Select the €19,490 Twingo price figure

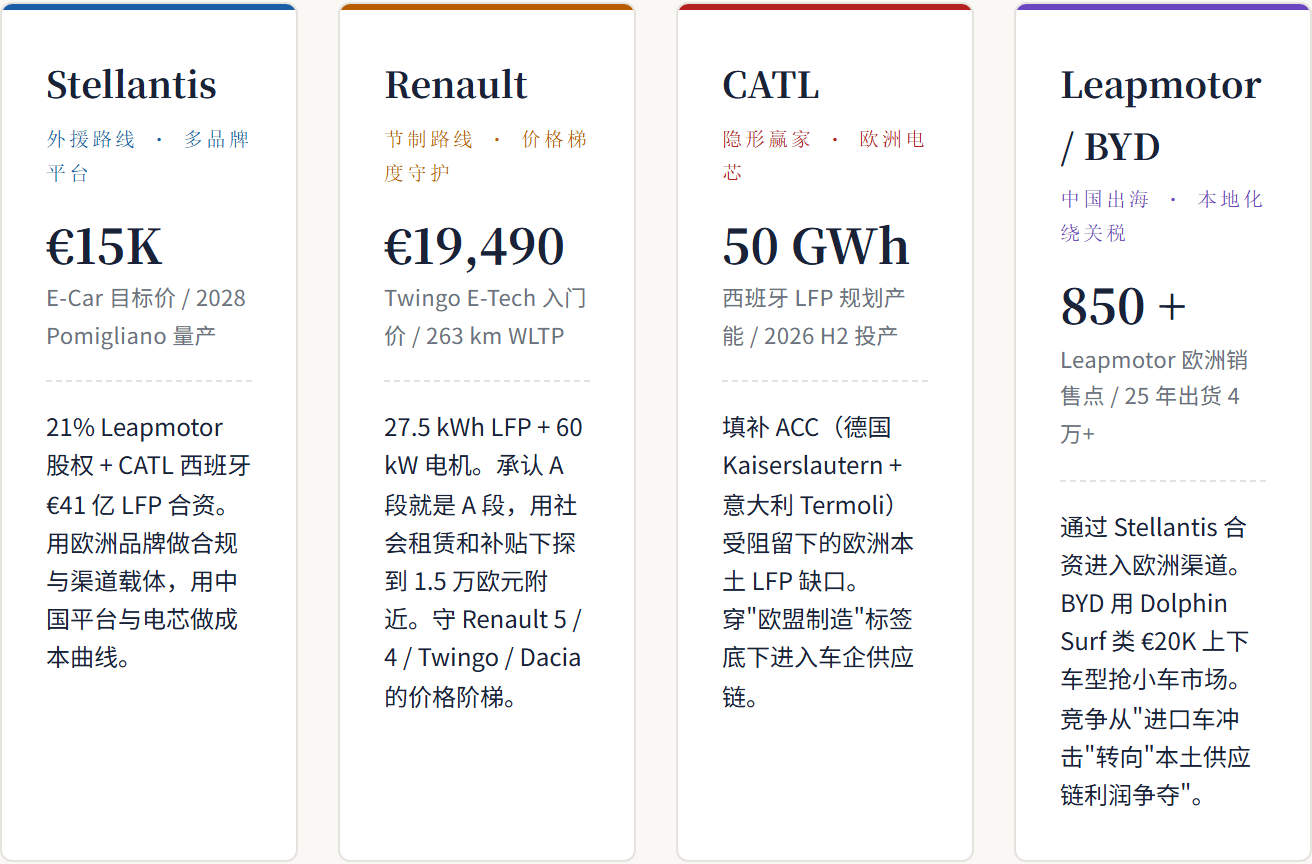[x=474, y=246]
